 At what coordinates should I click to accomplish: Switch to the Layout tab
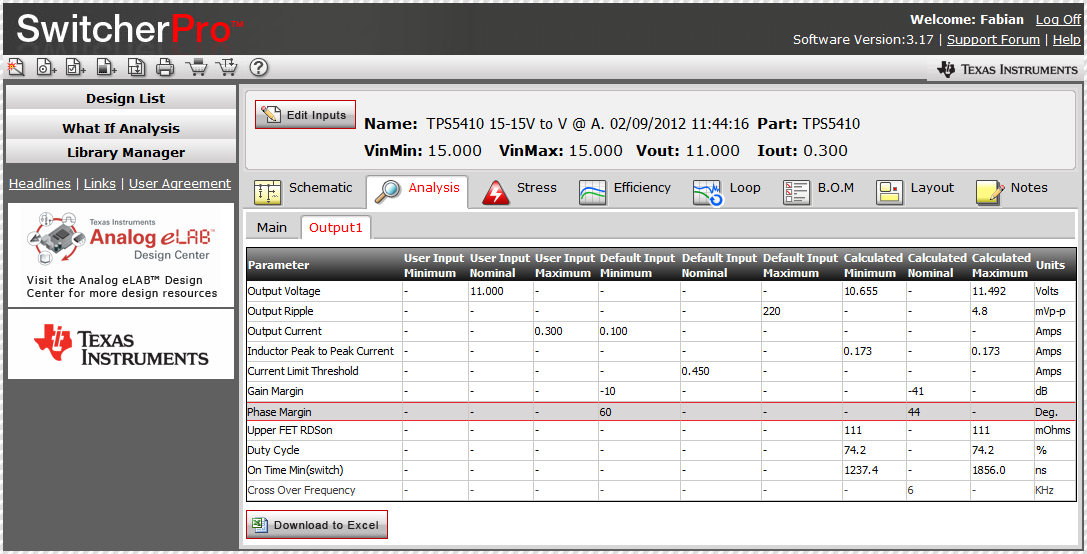point(932,188)
